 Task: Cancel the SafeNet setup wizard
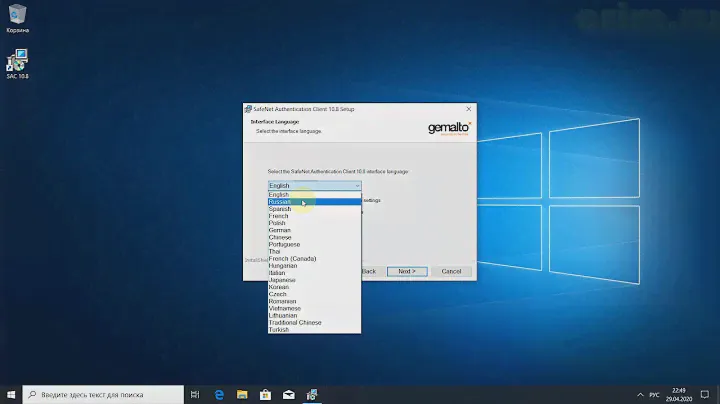pos(451,271)
